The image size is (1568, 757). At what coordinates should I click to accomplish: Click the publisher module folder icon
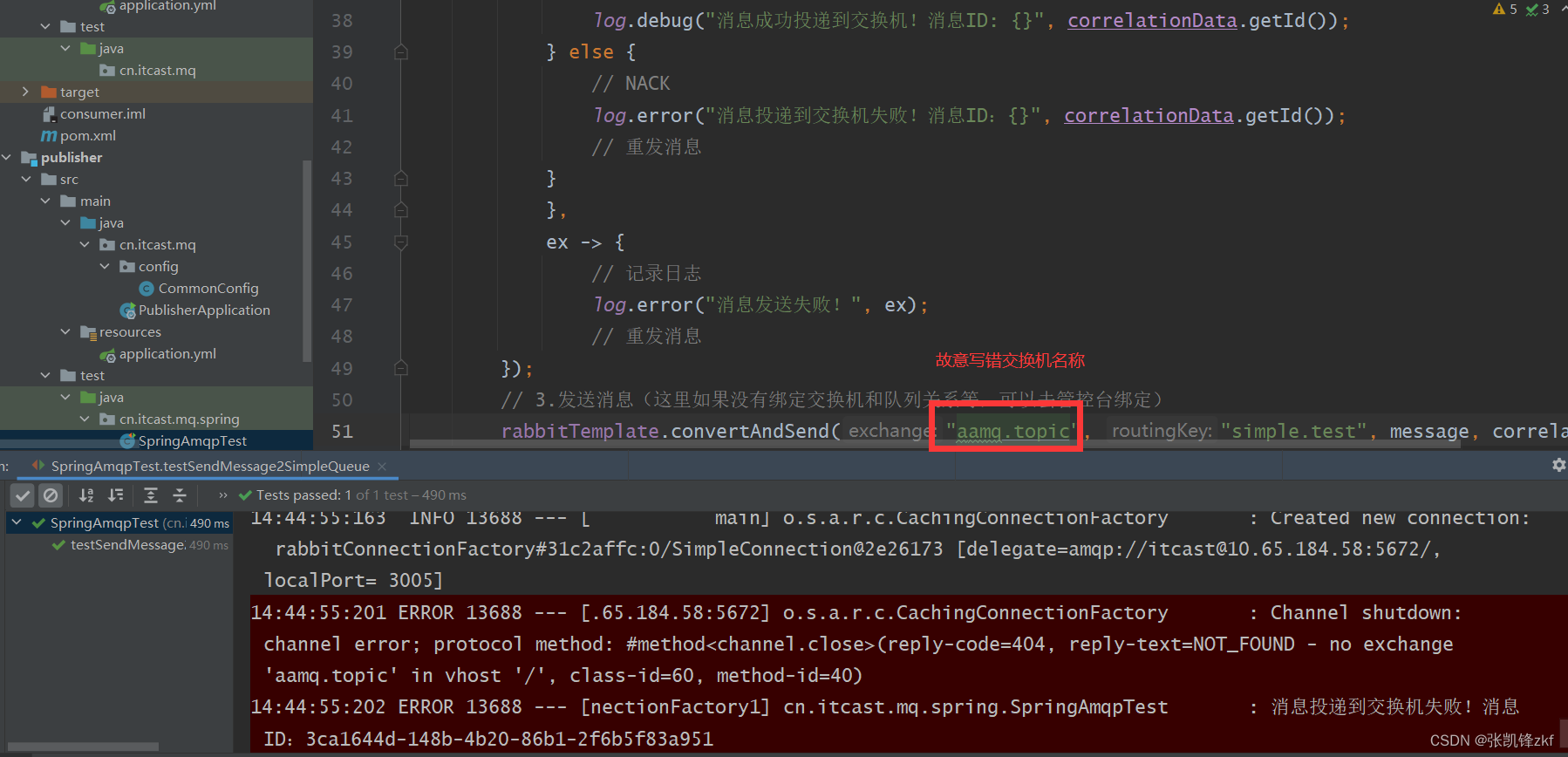point(30,158)
